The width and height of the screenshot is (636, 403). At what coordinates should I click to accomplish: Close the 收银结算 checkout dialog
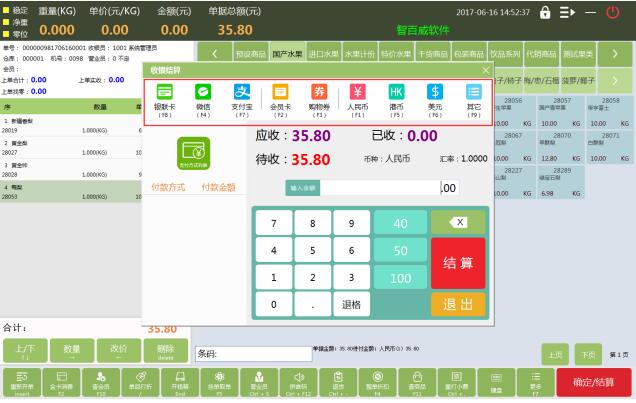coord(486,70)
